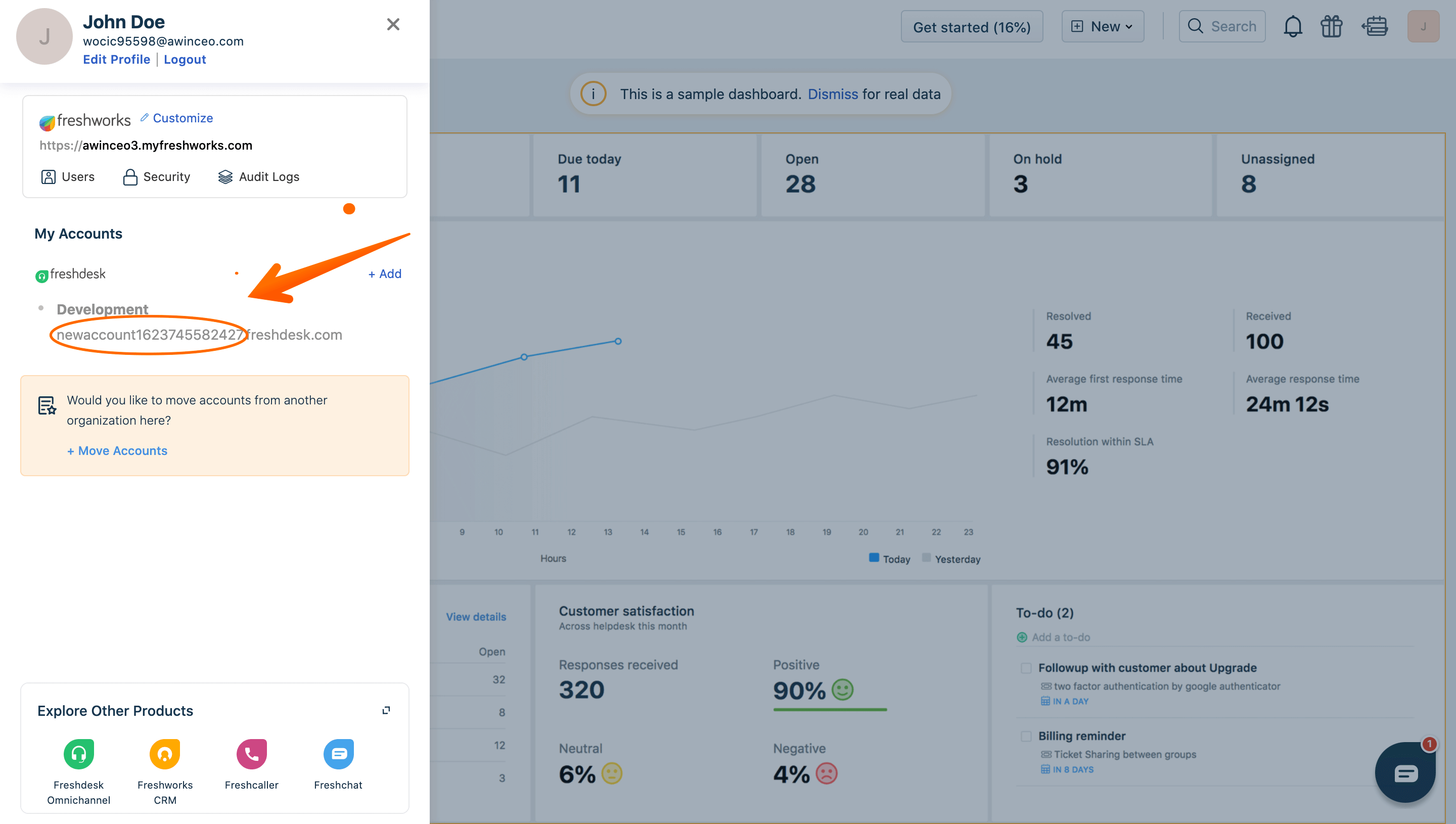Open the Audit Logs stack icon
This screenshot has width=1456, height=824.
click(x=225, y=176)
